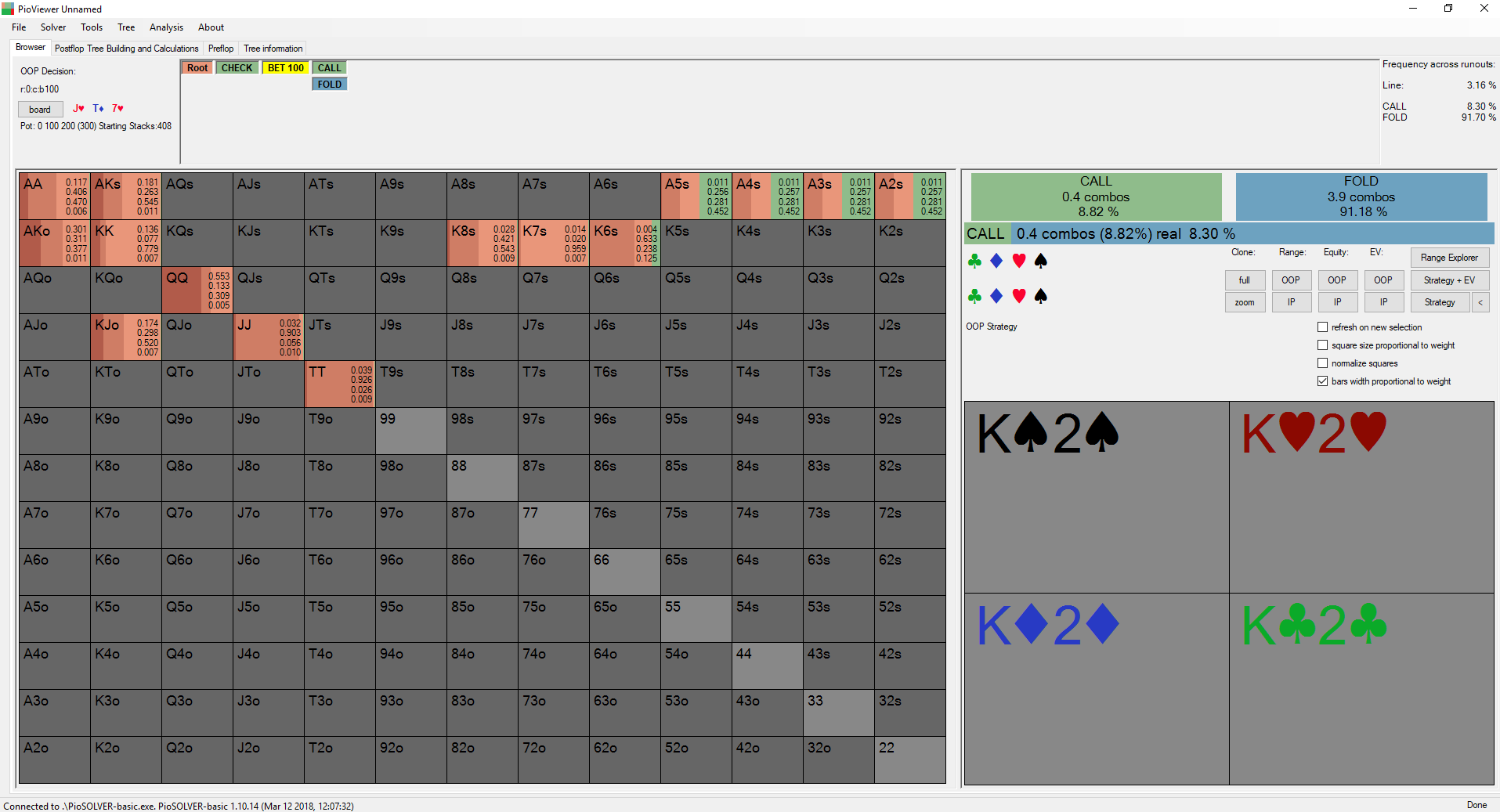Choose the CALL action node in tree line
This screenshot has width=1500, height=812.
click(x=330, y=68)
